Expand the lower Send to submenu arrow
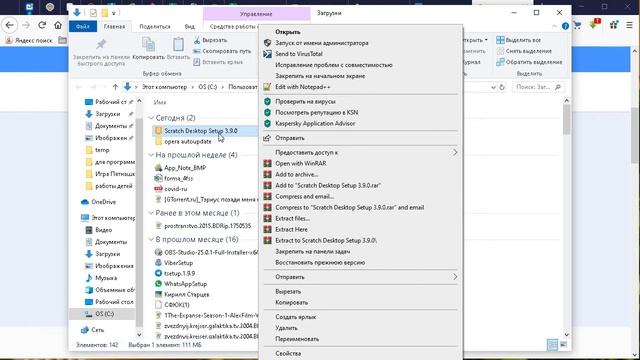The image size is (640, 360). pos(455,277)
